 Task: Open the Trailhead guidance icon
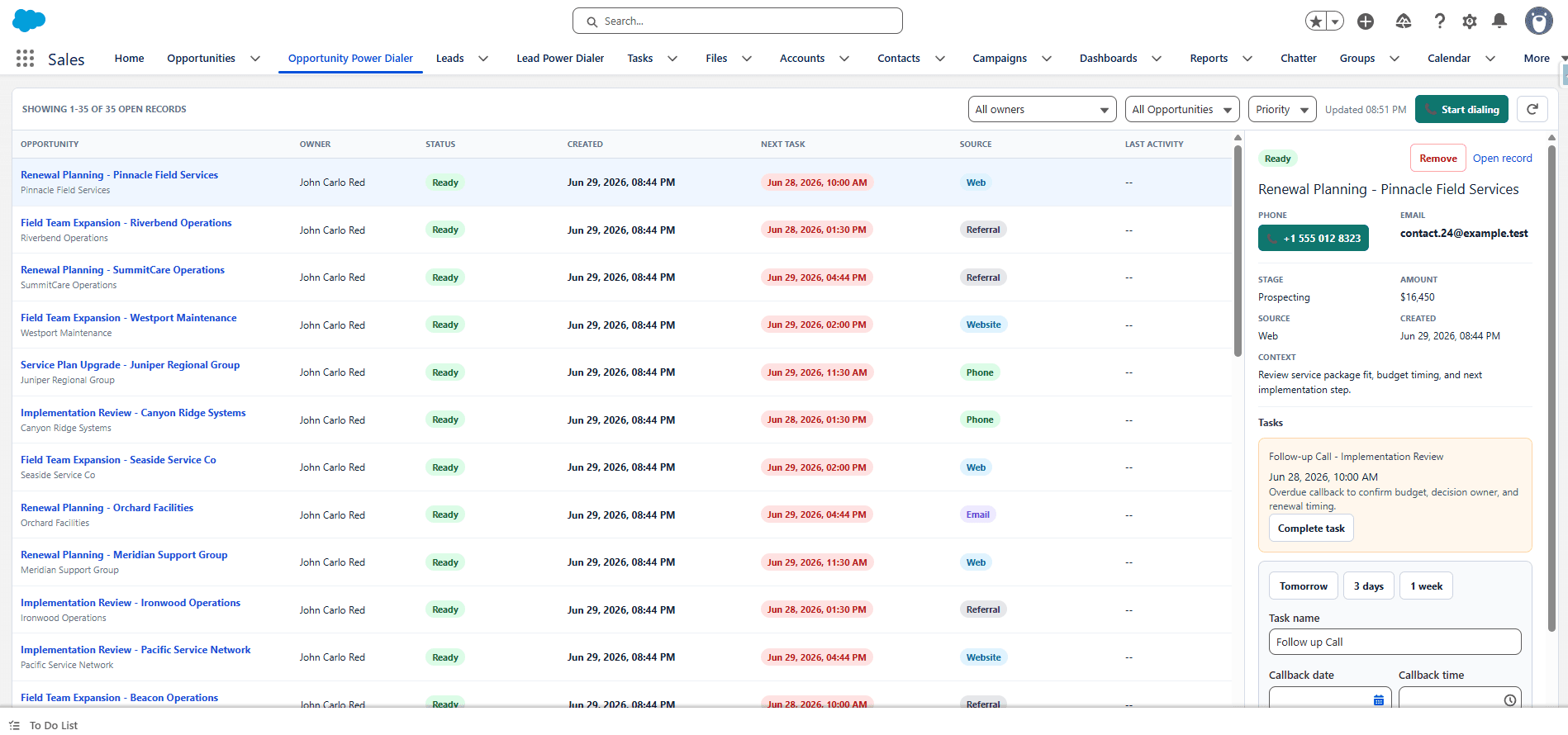click(x=1404, y=21)
